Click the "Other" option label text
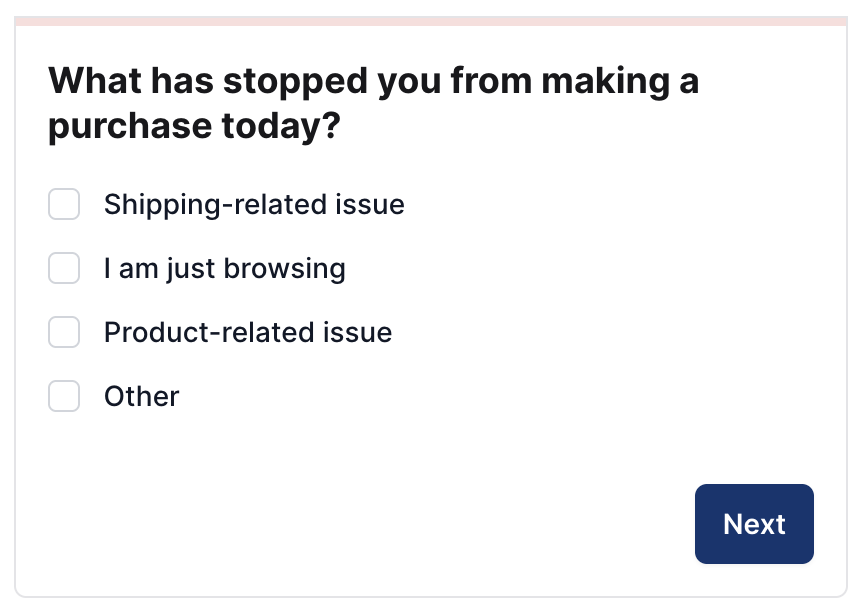Image resolution: width=866 pixels, height=616 pixels. [x=141, y=396]
